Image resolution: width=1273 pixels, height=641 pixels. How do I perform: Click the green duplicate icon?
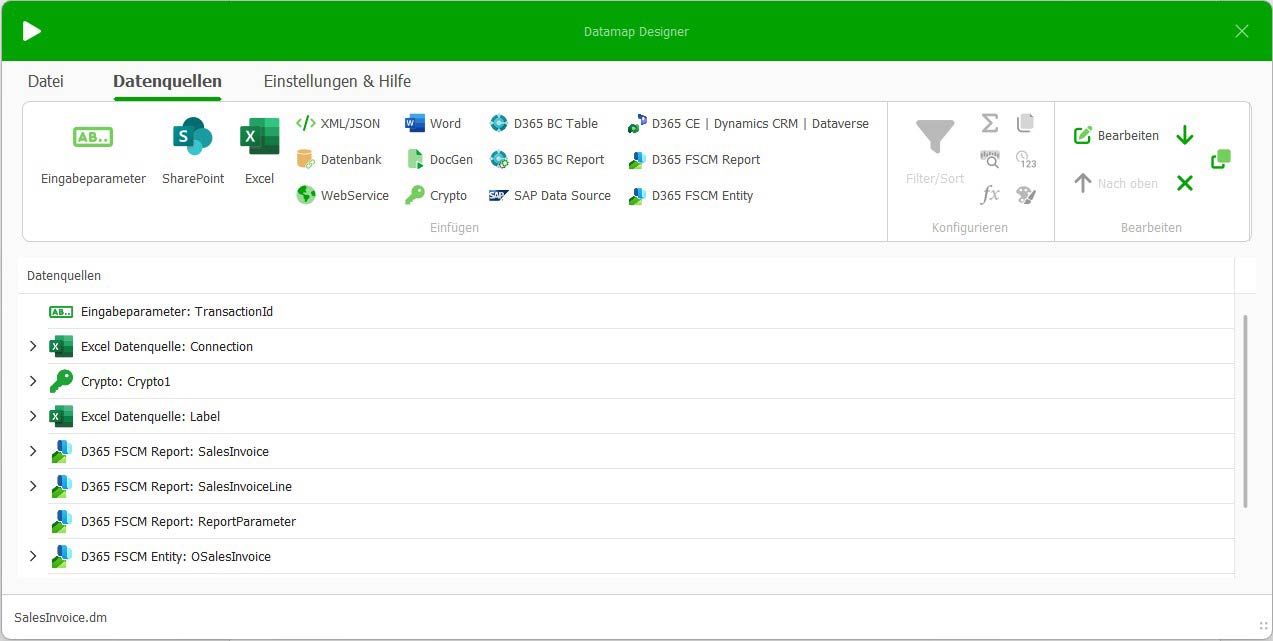pyautogui.click(x=1220, y=159)
